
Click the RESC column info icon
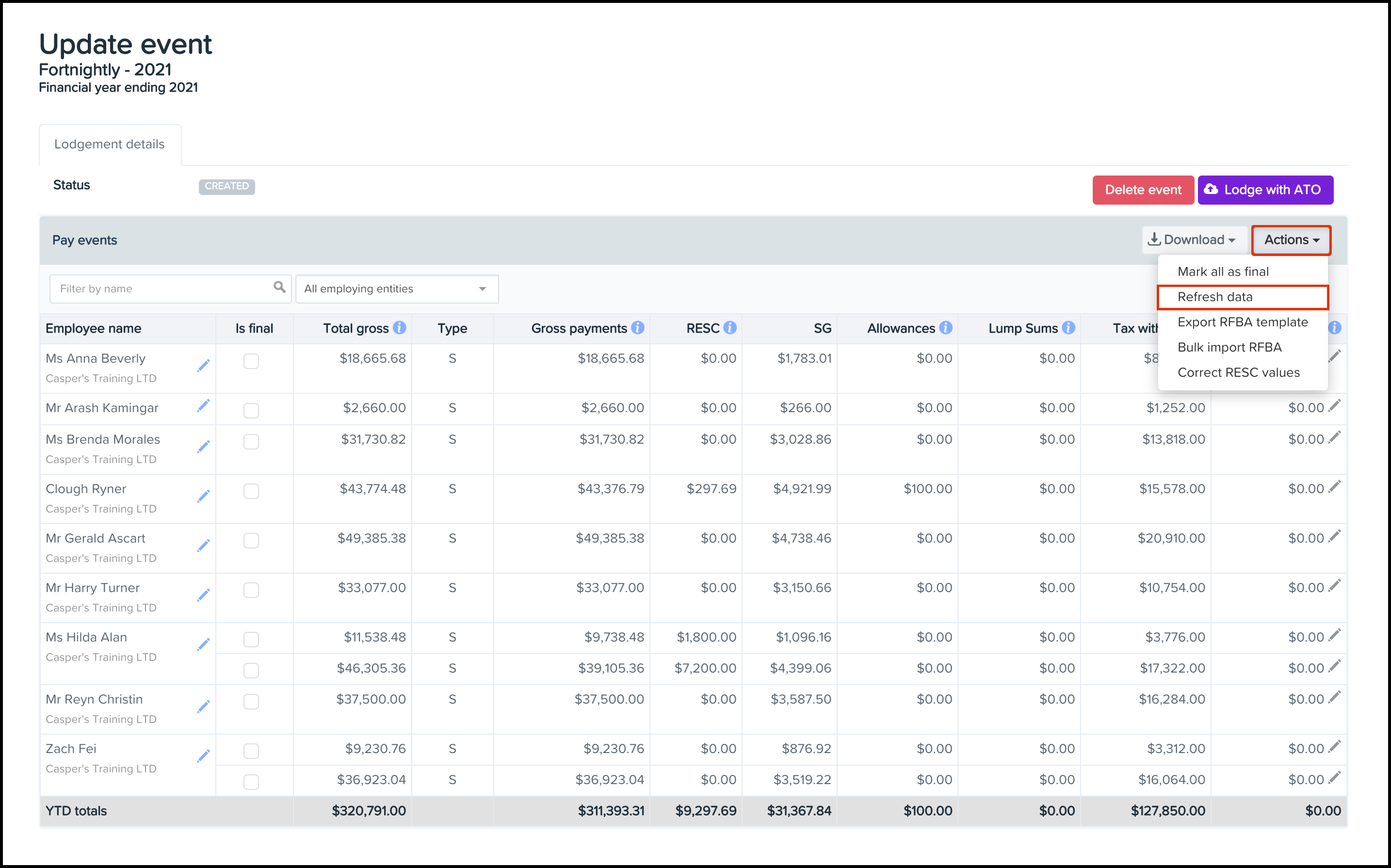click(x=729, y=328)
